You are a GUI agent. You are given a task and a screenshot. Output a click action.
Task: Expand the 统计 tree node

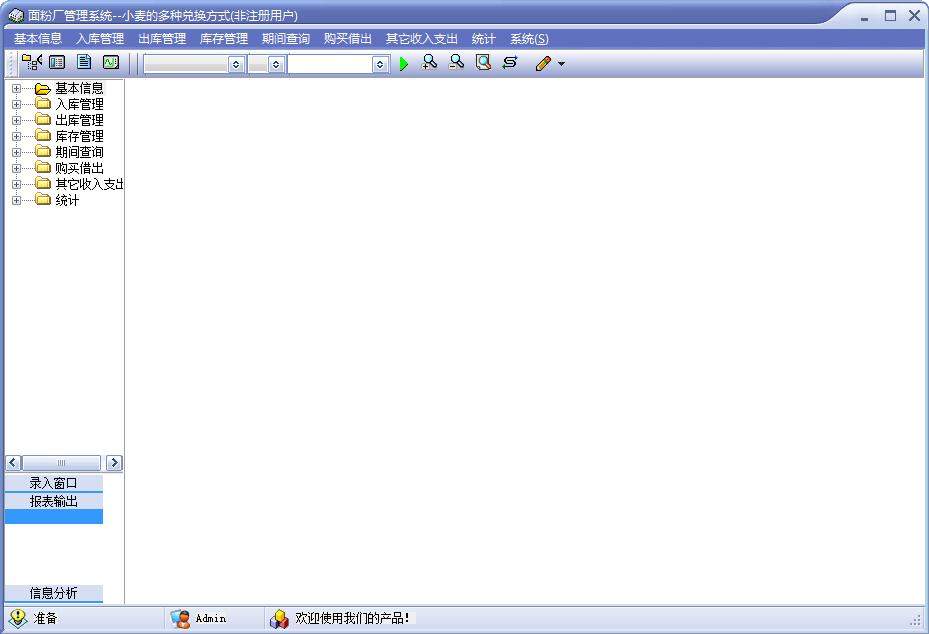click(x=16, y=200)
